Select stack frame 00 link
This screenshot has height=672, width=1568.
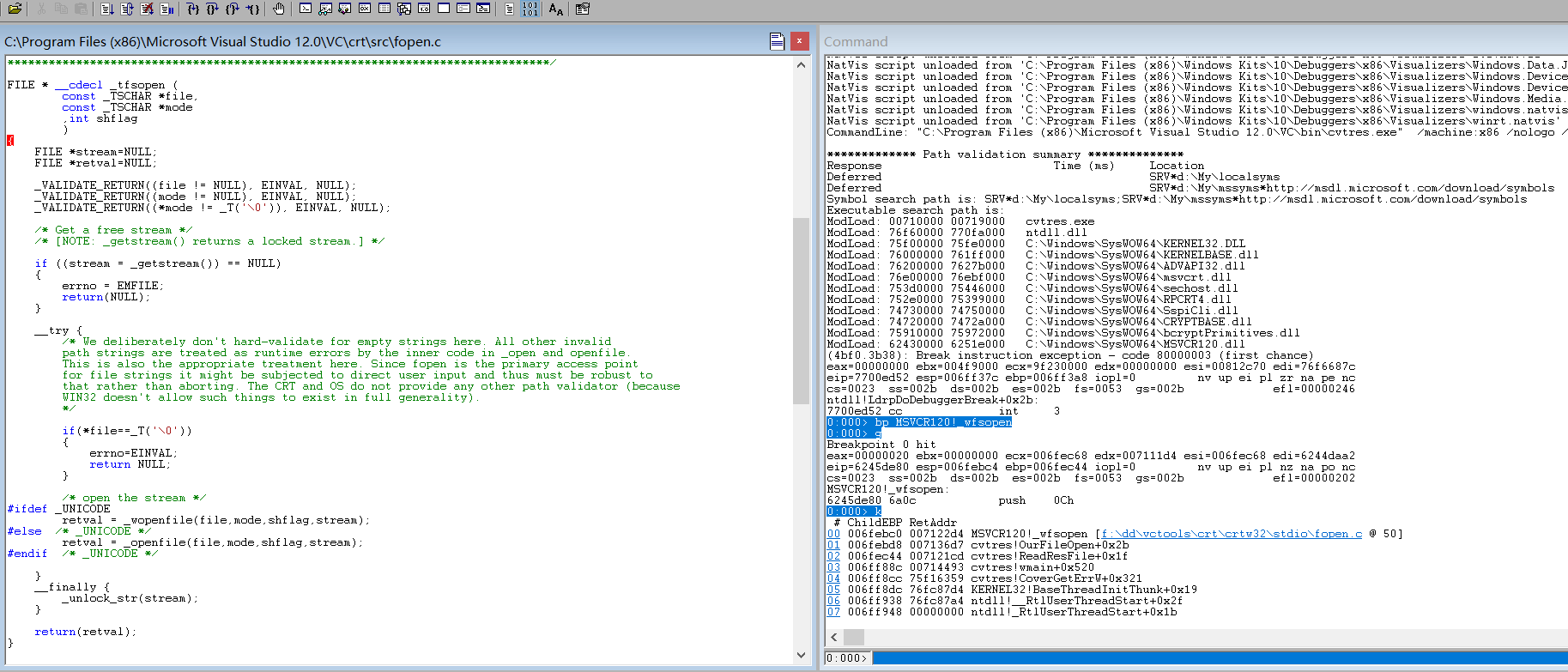coord(833,534)
